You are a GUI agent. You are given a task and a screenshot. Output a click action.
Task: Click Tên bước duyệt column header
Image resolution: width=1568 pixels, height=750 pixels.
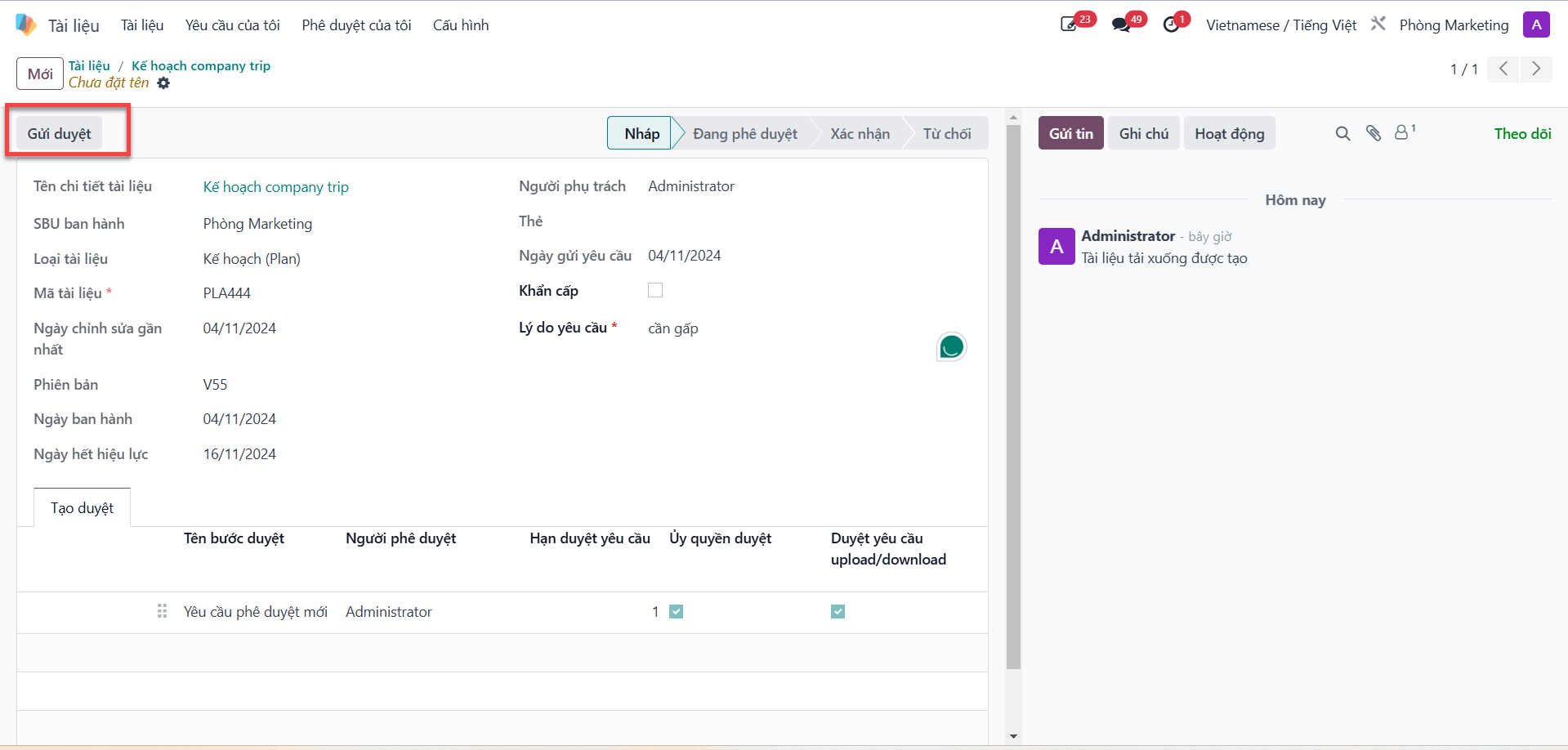234,538
